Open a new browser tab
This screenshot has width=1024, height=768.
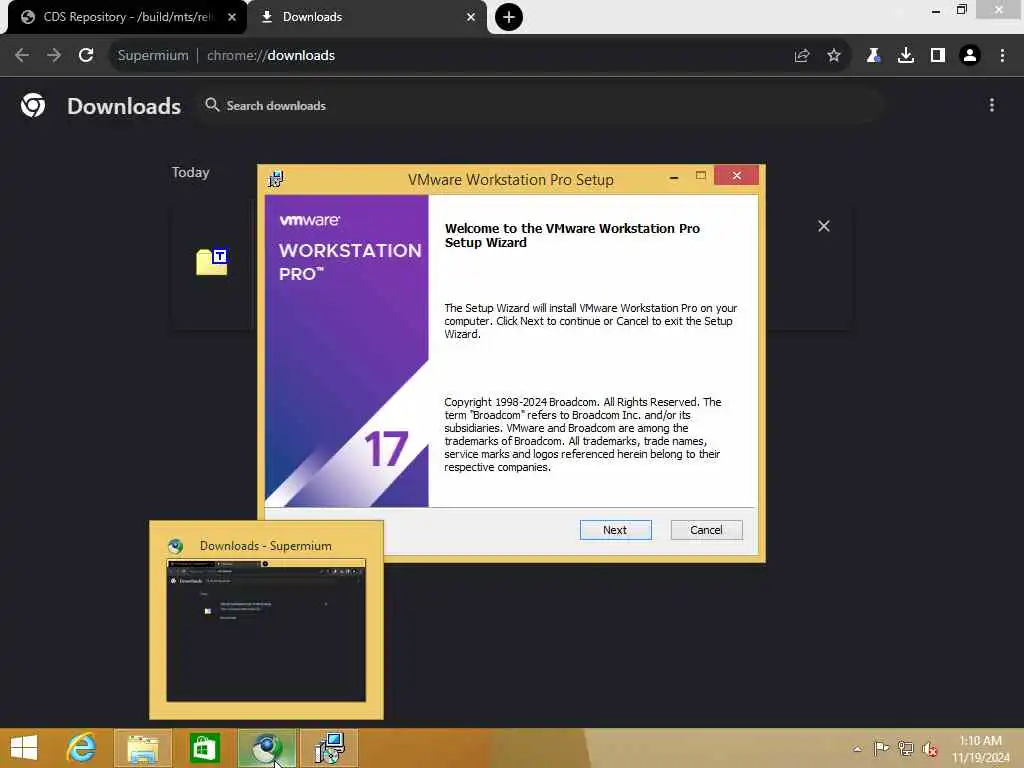click(508, 17)
